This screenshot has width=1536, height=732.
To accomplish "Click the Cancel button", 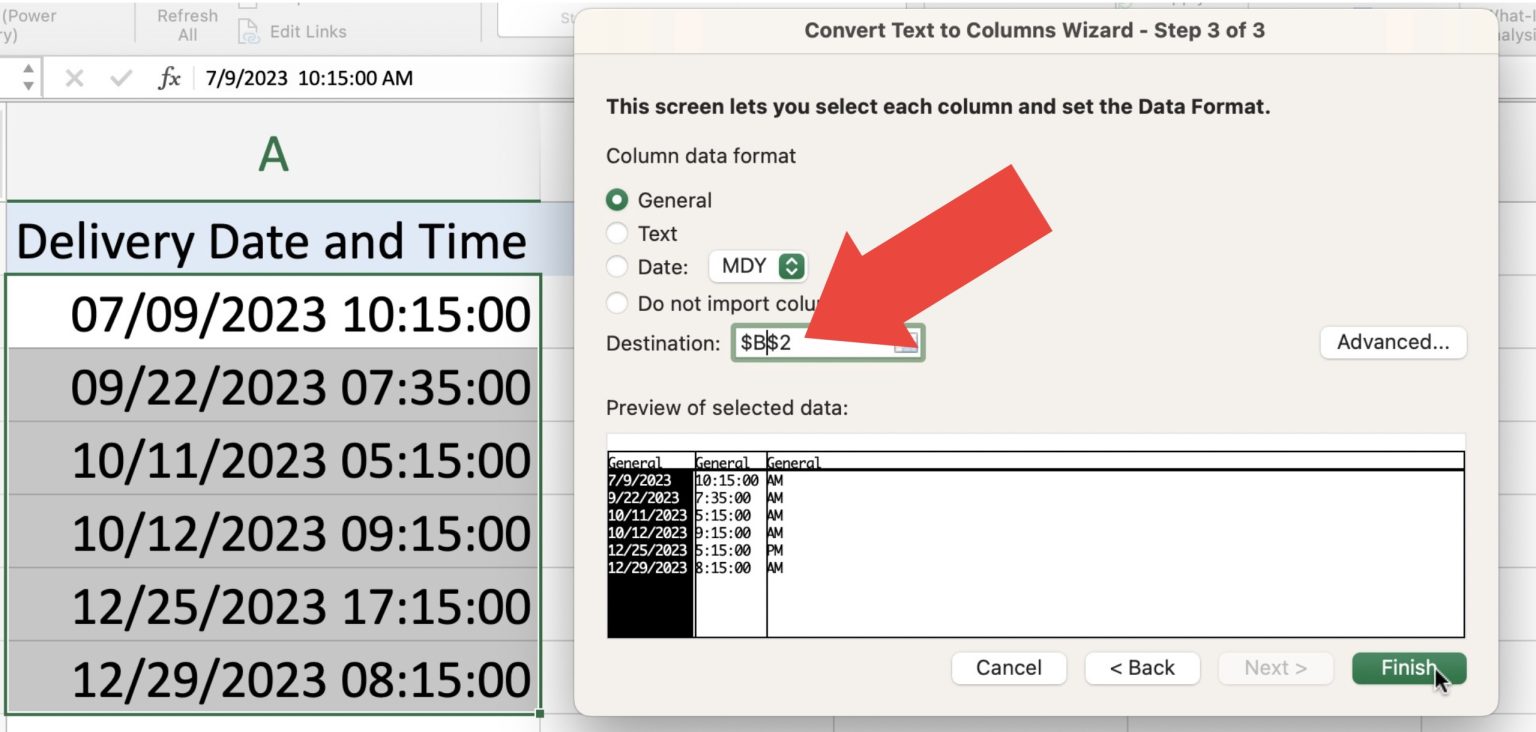I will tap(1009, 668).
